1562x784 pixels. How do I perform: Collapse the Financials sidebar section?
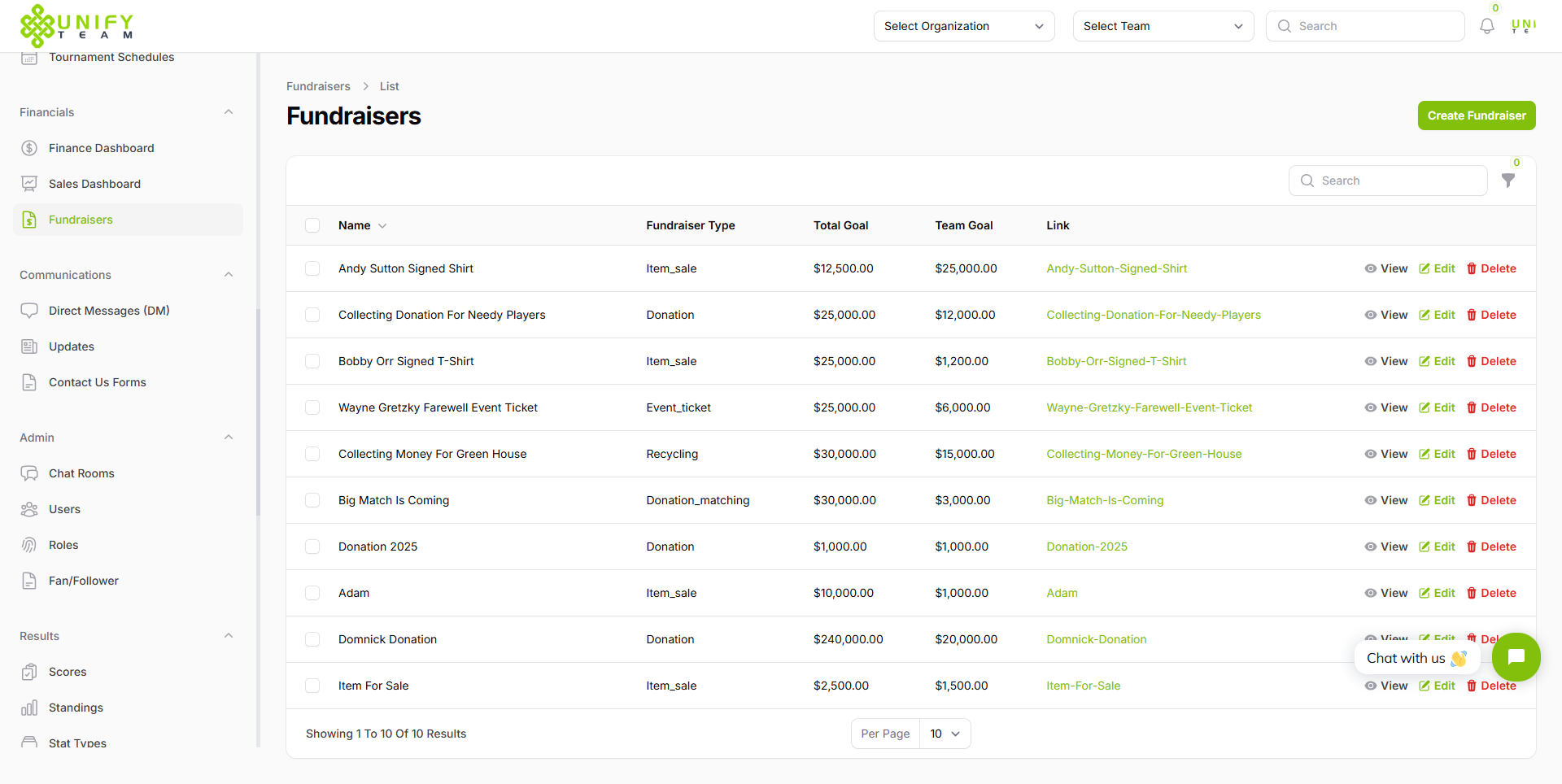[229, 111]
